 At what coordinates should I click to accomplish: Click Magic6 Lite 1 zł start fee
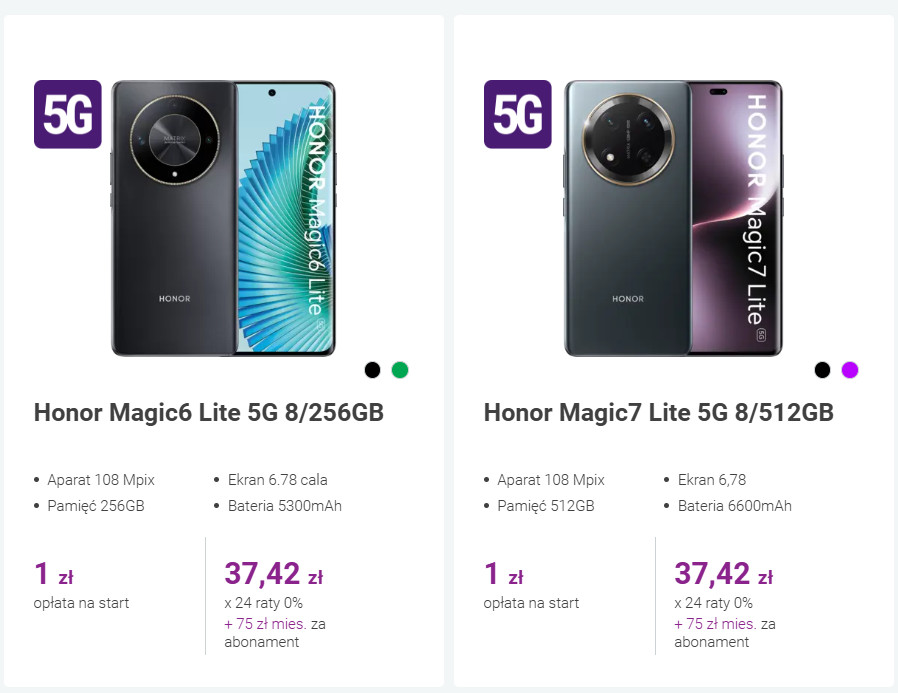pyautogui.click(x=54, y=575)
